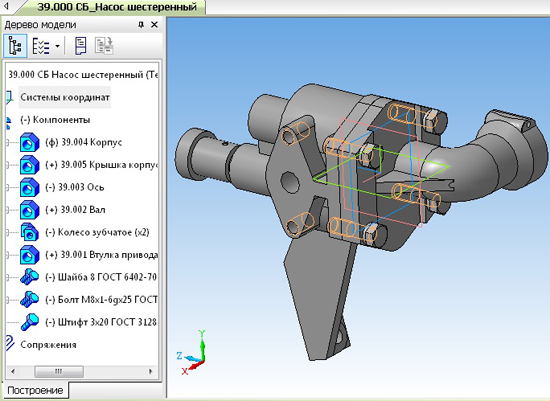Click the bolt group icon for Болт M8x1
This screenshot has height=401, width=550.
[29, 300]
